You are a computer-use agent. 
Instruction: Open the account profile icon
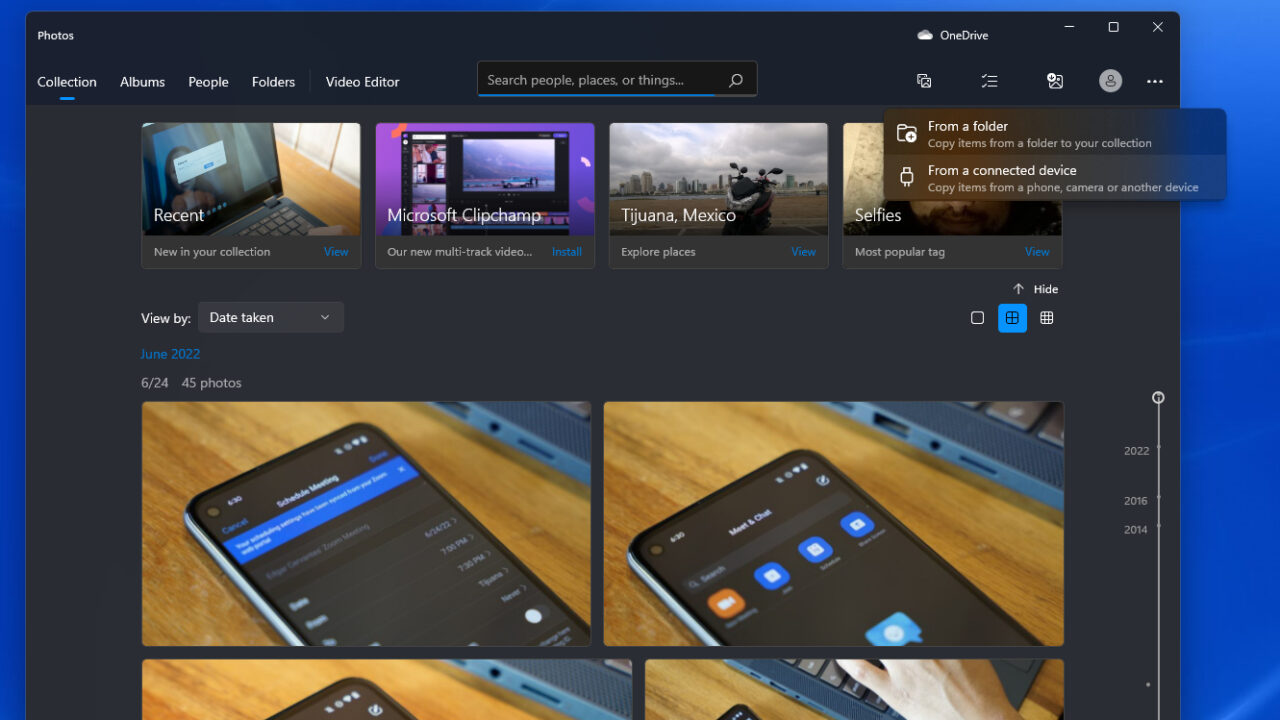1110,81
